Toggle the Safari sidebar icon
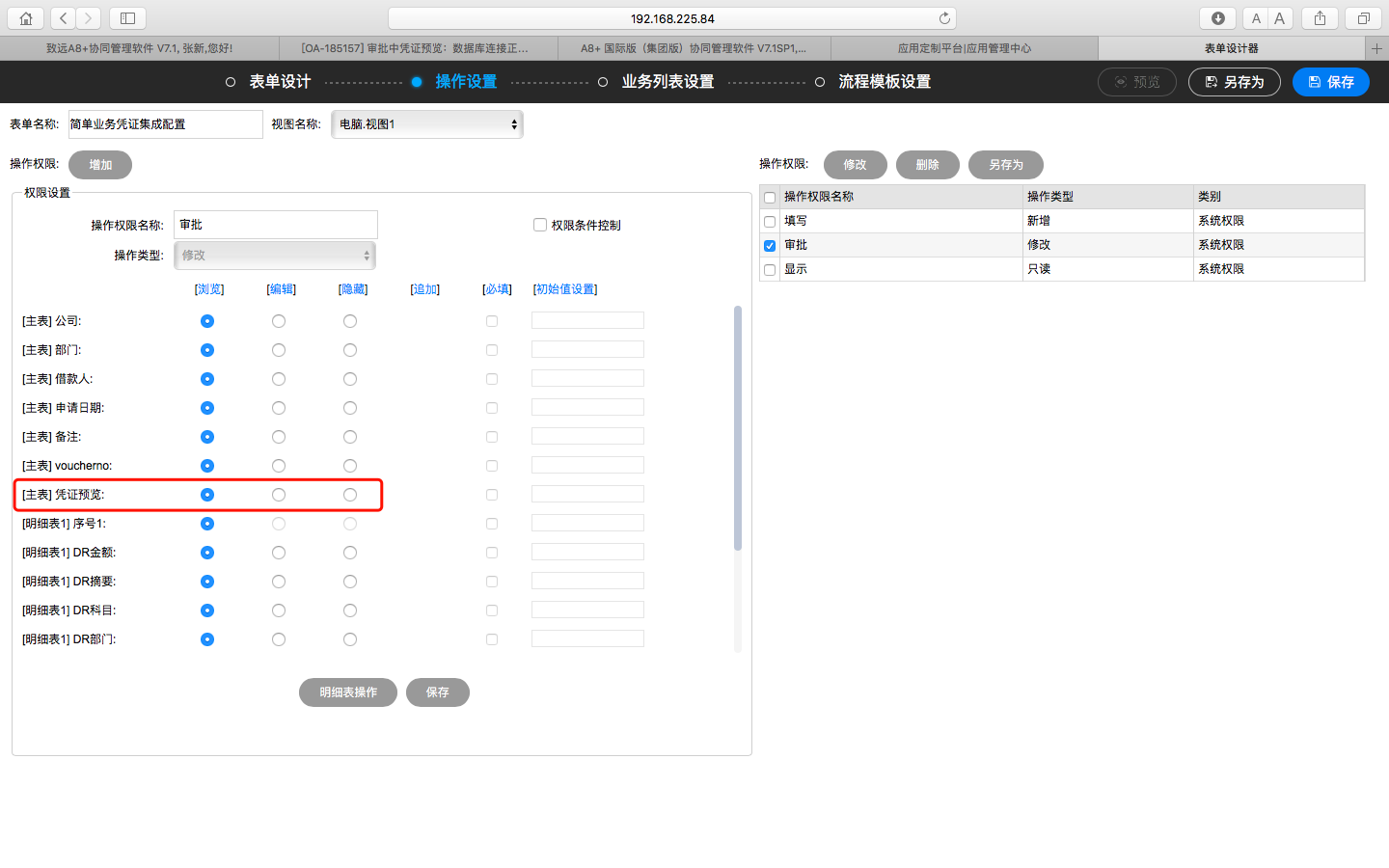Screen dimensions: 1389x868 coord(127,18)
